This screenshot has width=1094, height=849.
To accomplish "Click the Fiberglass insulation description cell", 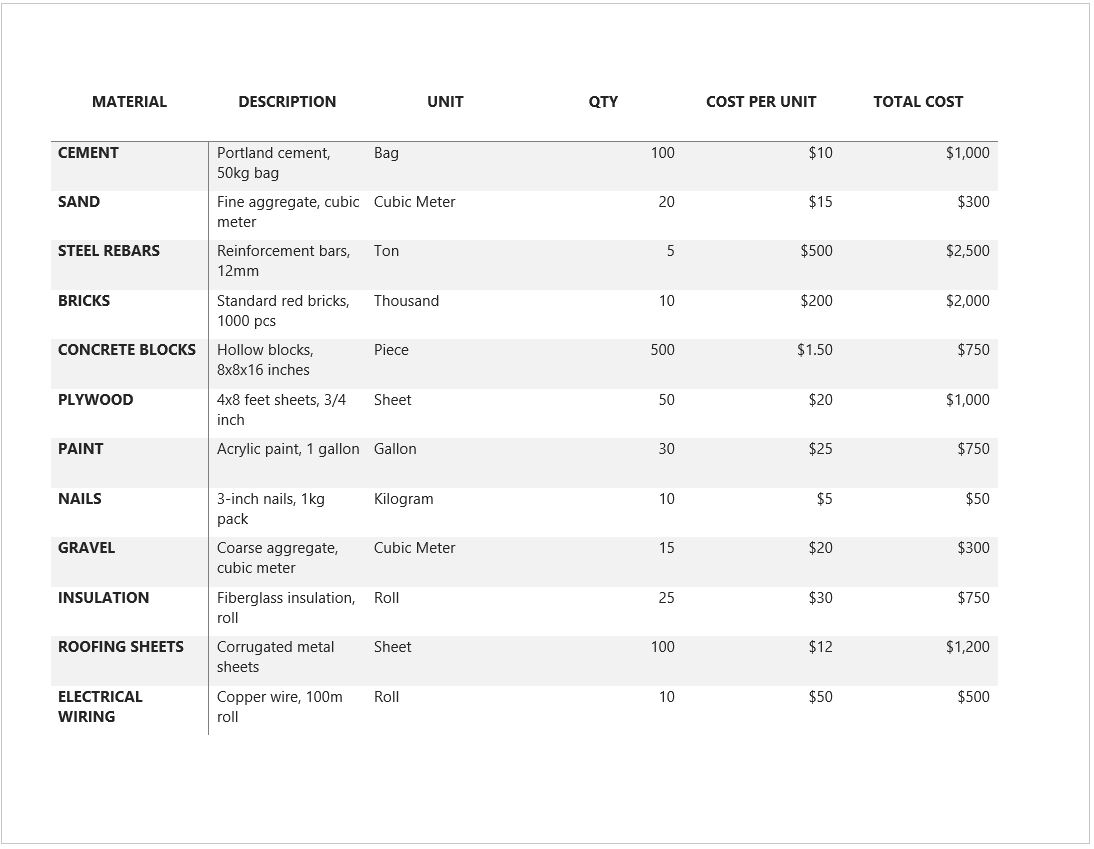I will (x=285, y=608).
